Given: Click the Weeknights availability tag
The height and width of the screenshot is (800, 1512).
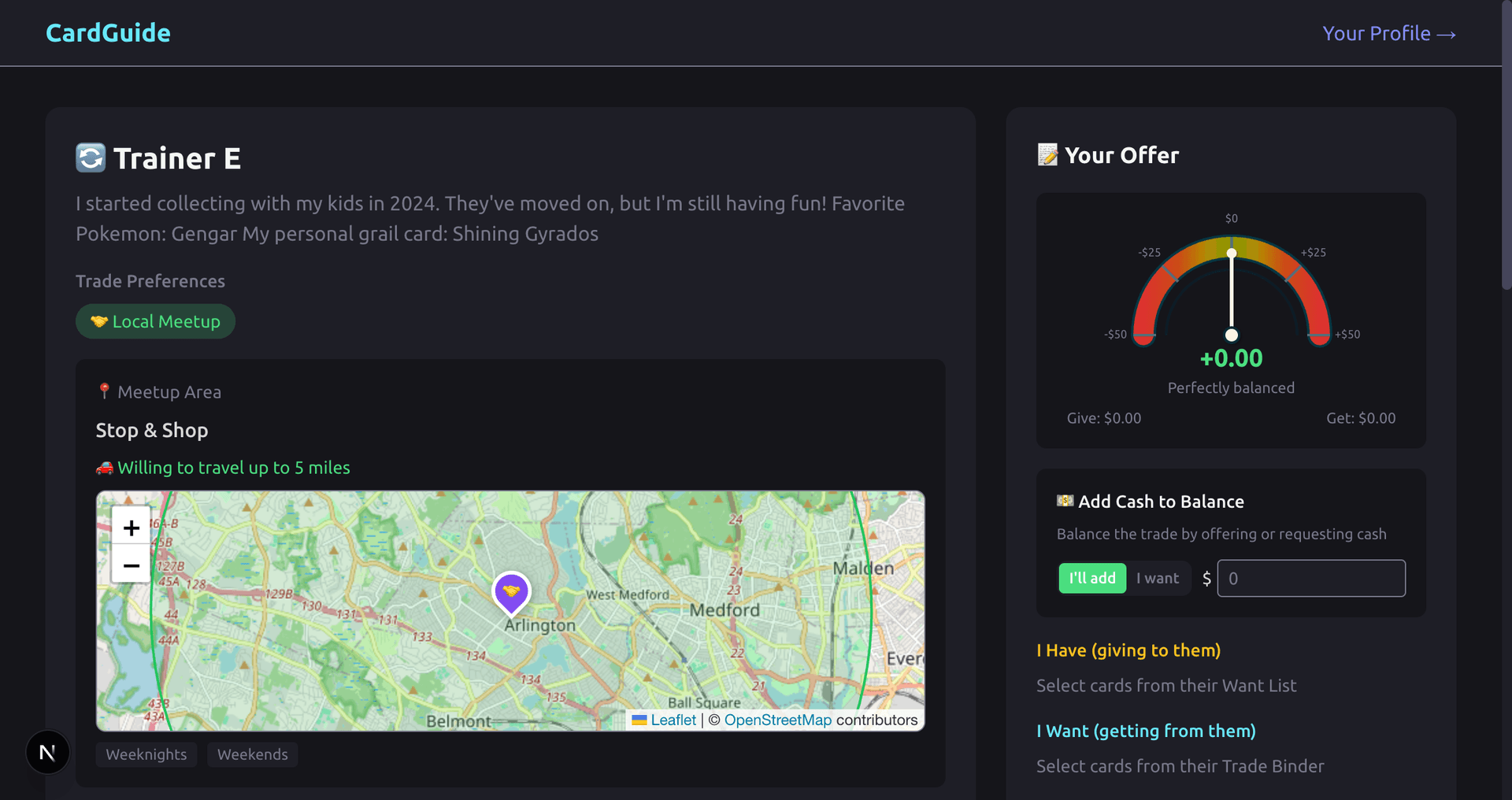Looking at the screenshot, I should coord(146,754).
